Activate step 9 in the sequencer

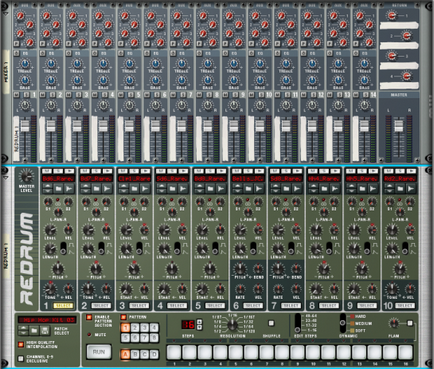coord(297,353)
